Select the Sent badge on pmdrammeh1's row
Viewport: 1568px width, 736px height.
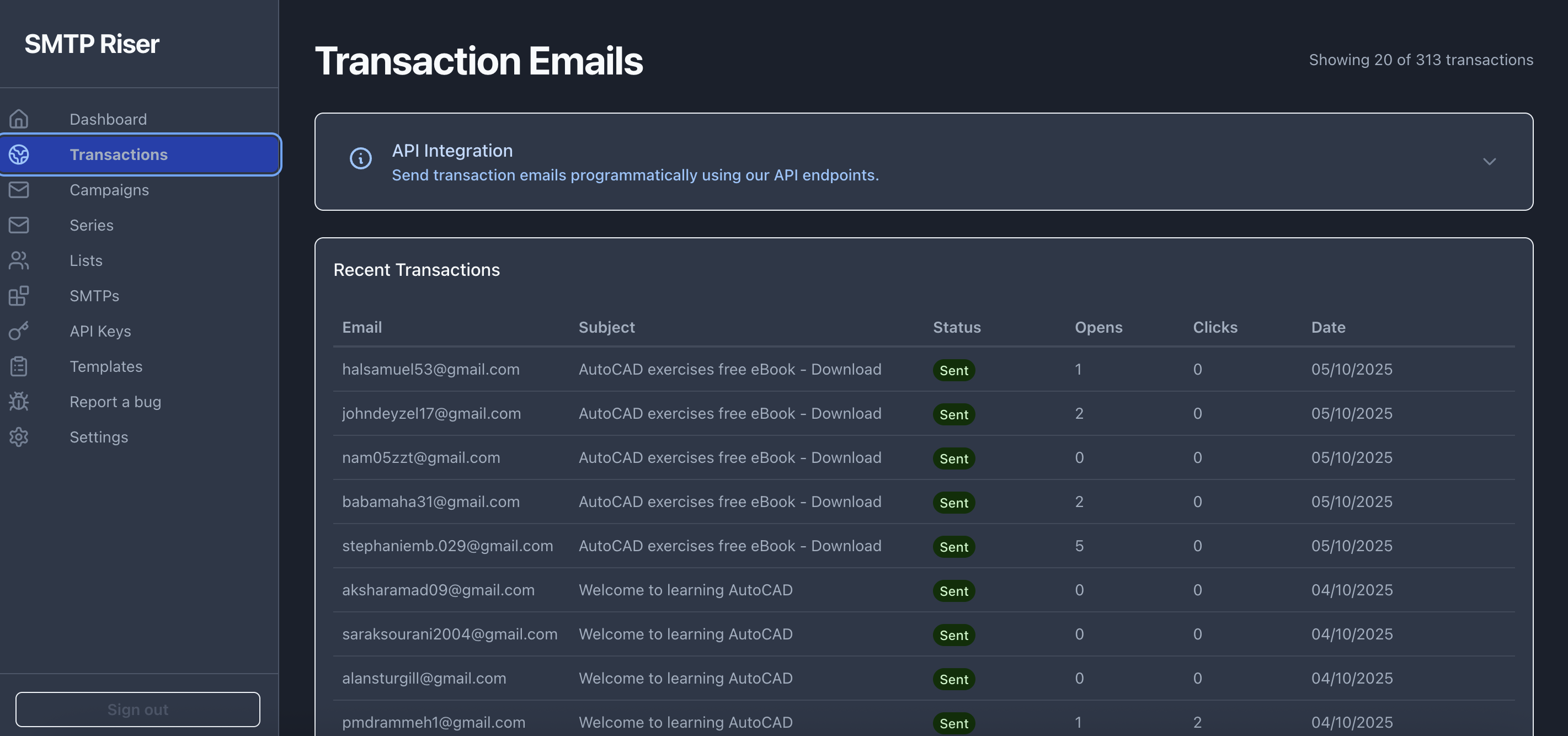tap(953, 723)
